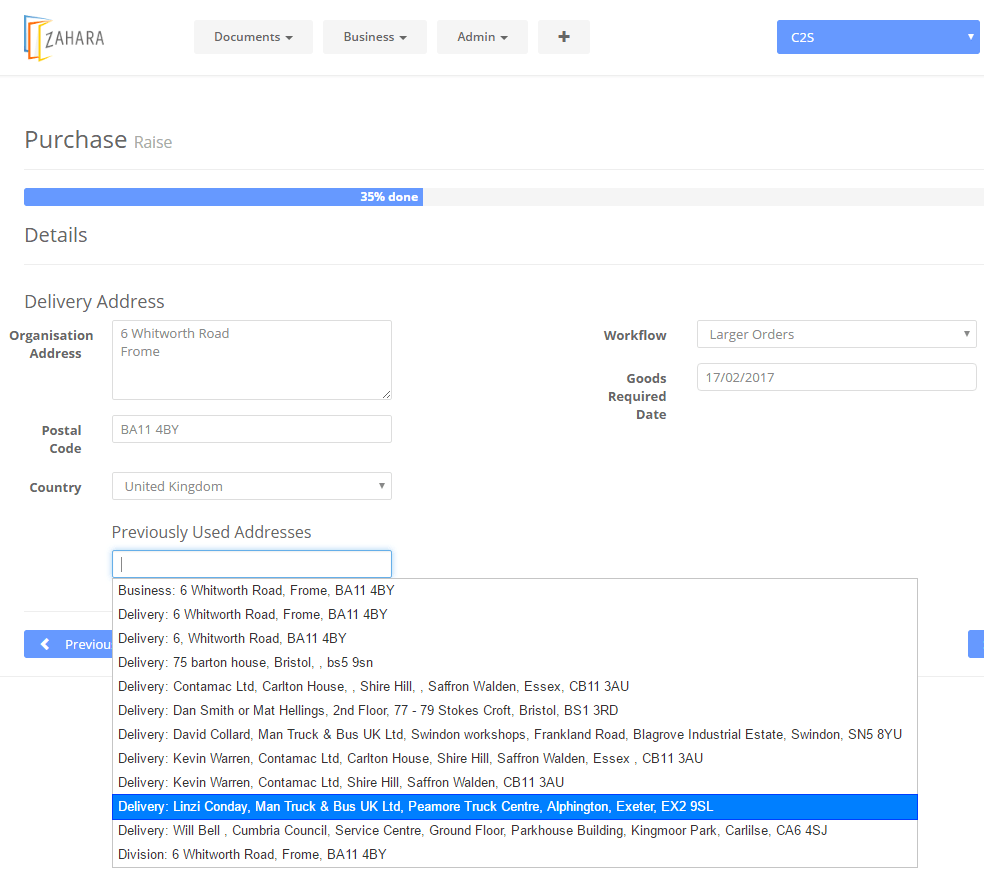984x878 pixels.
Task: Select Business: 6 Whitworth Road address
Action: click(x=515, y=591)
